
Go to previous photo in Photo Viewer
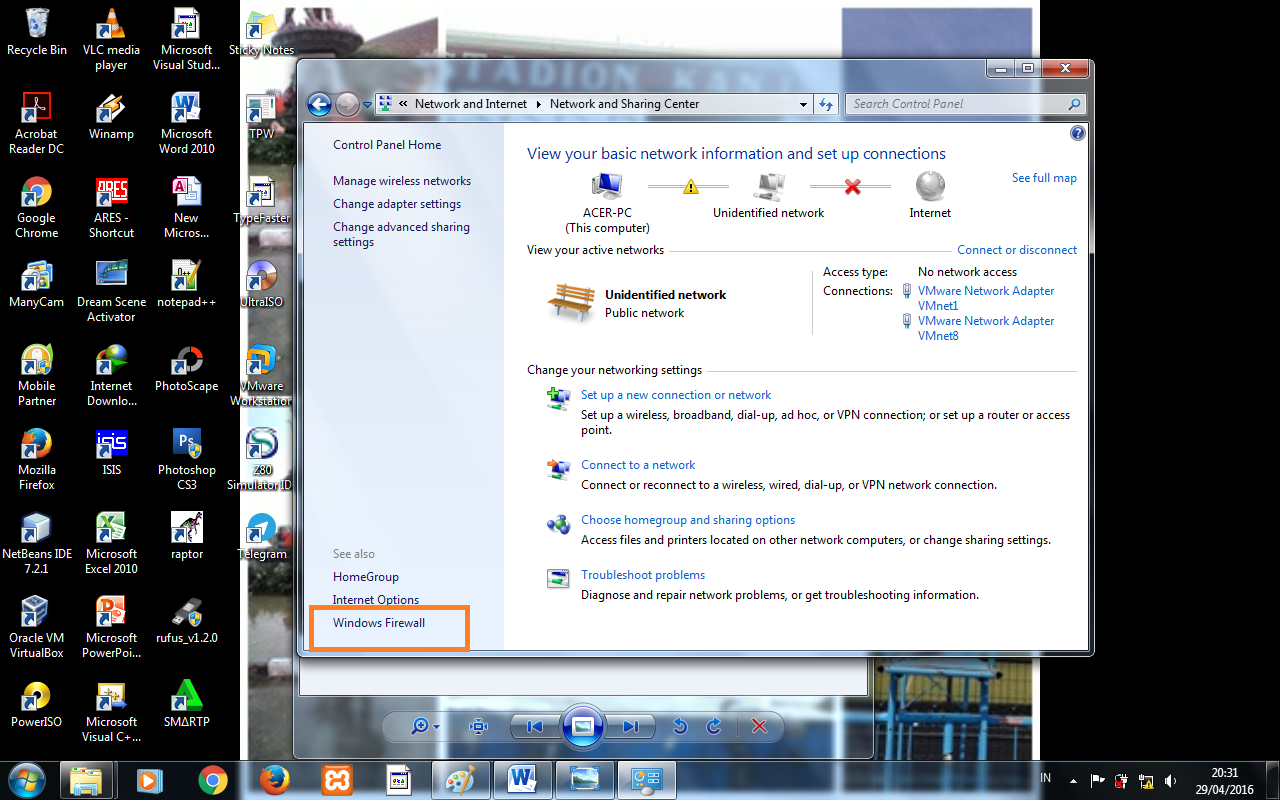pyautogui.click(x=535, y=727)
